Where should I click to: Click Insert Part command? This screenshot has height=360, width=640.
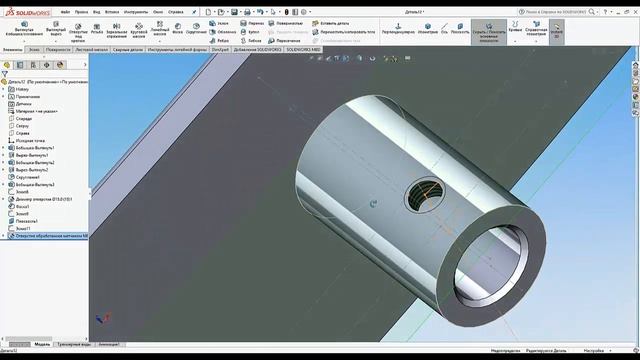pyautogui.click(x=331, y=23)
